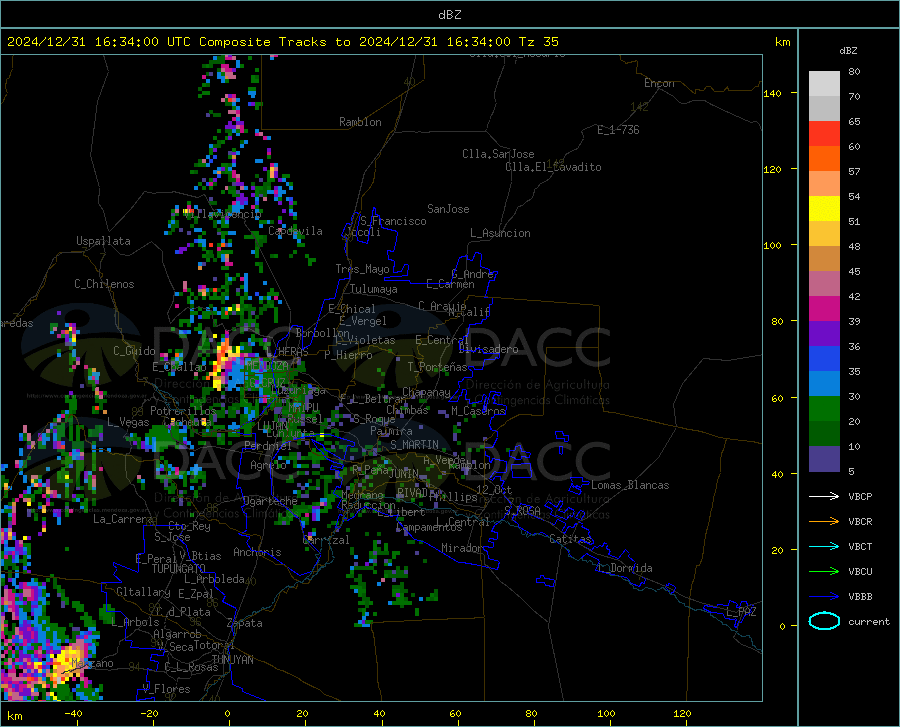The width and height of the screenshot is (900, 727).
Task: Click the -40 km horizontal axis tick
Action: click(x=73, y=713)
